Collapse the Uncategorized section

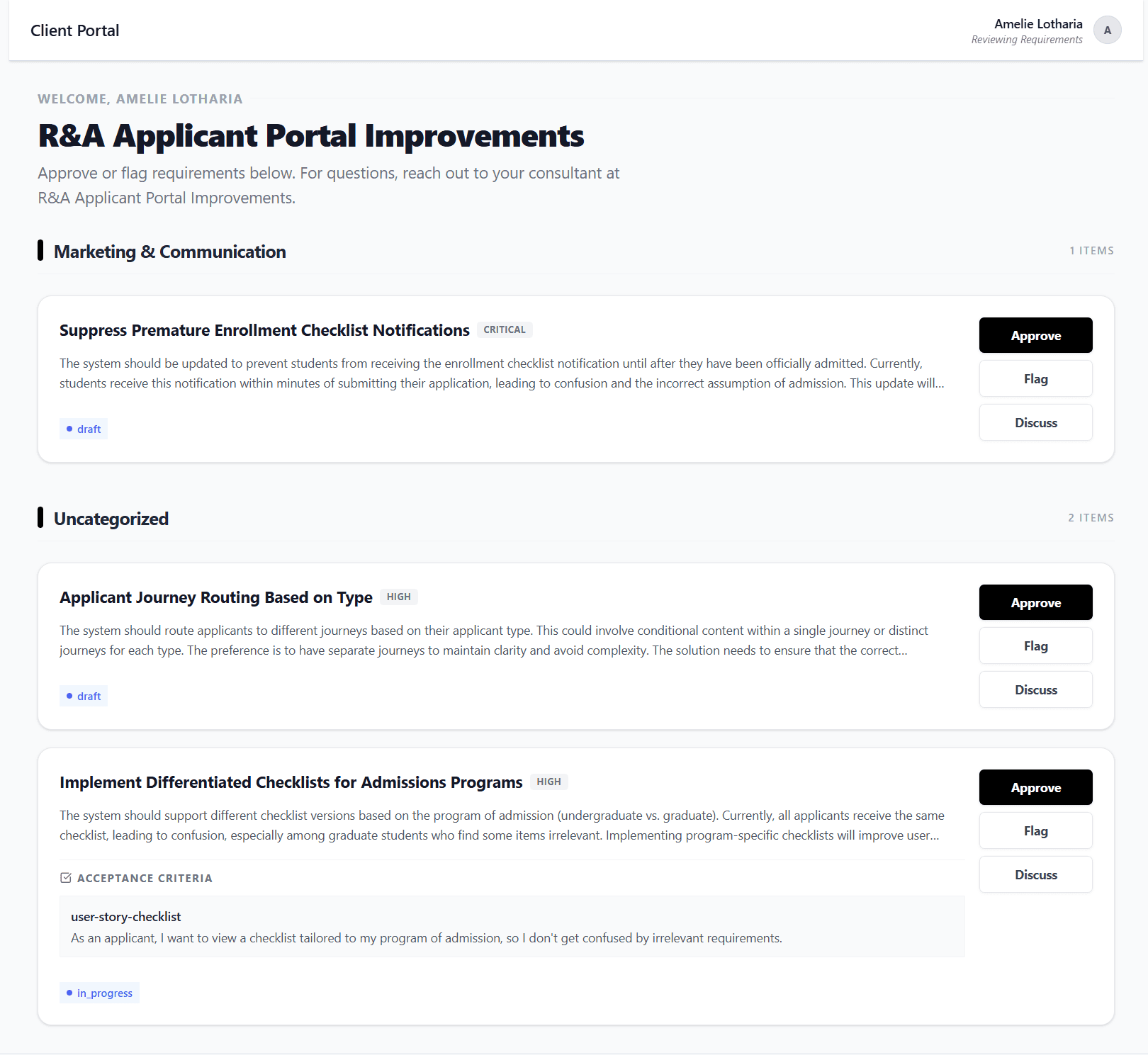coord(111,518)
